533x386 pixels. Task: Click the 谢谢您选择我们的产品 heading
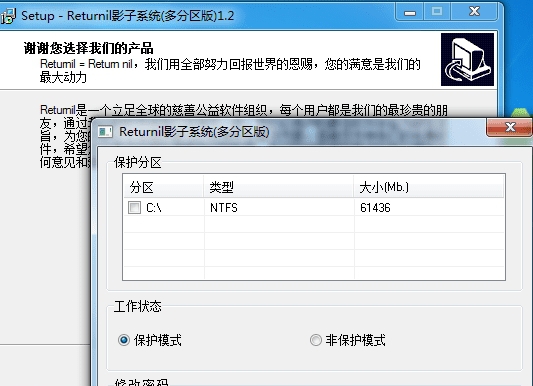[x=88, y=48]
